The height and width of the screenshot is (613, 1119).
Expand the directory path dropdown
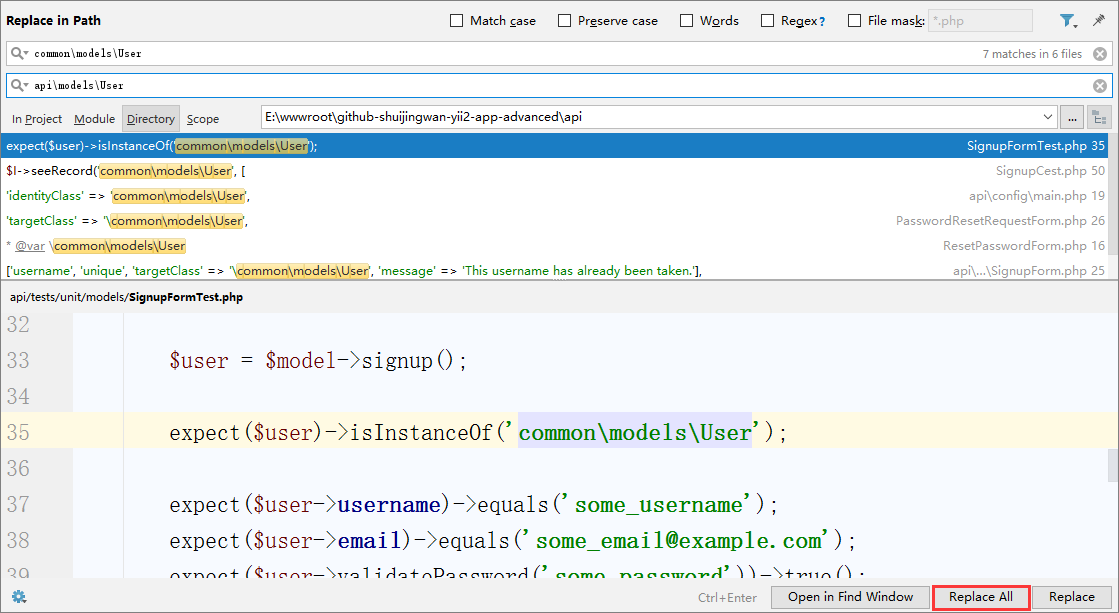click(x=1047, y=117)
